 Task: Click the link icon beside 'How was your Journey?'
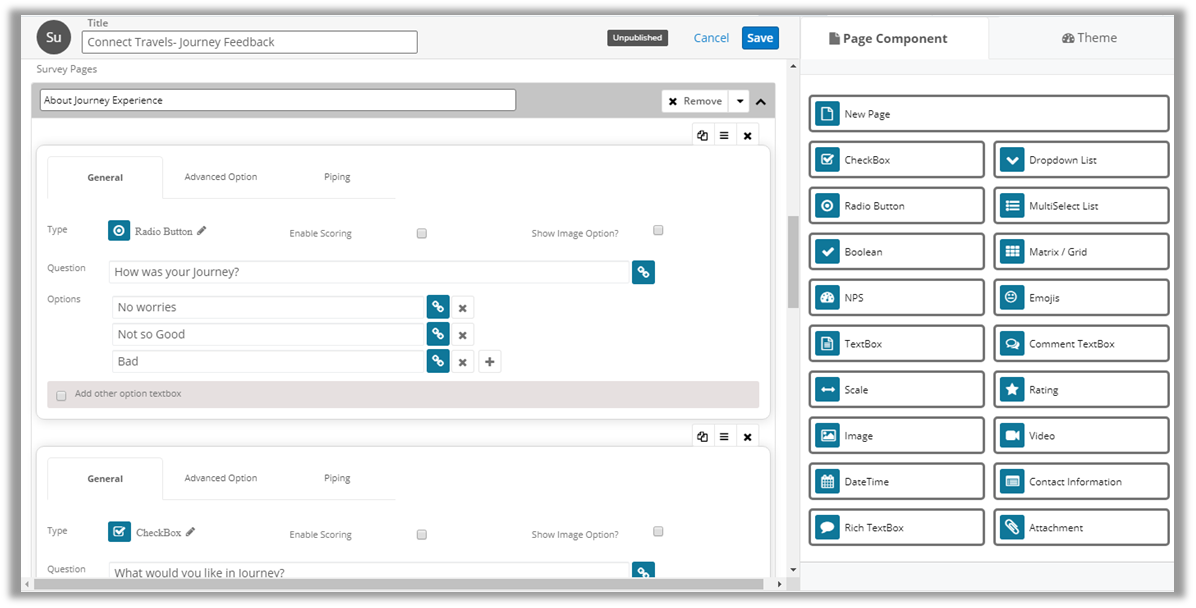tap(643, 272)
